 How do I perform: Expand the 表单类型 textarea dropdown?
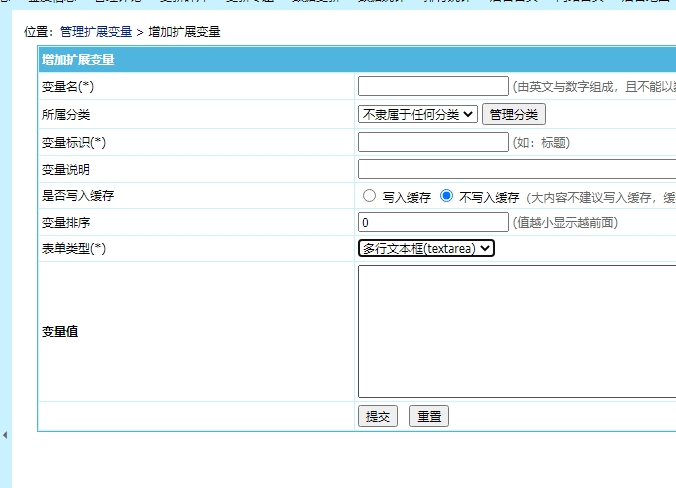pyautogui.click(x=426, y=248)
